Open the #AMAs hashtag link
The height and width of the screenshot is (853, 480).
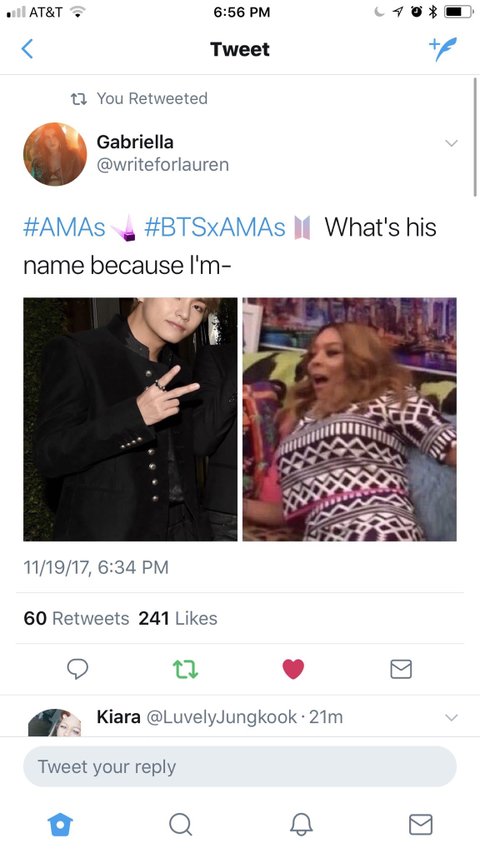point(64,227)
